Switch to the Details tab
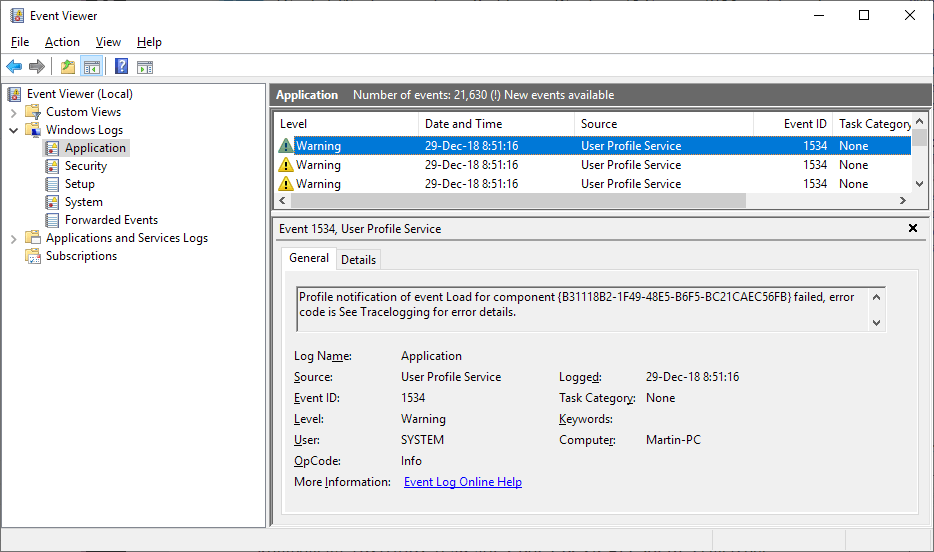The width and height of the screenshot is (934, 552). [x=359, y=260]
